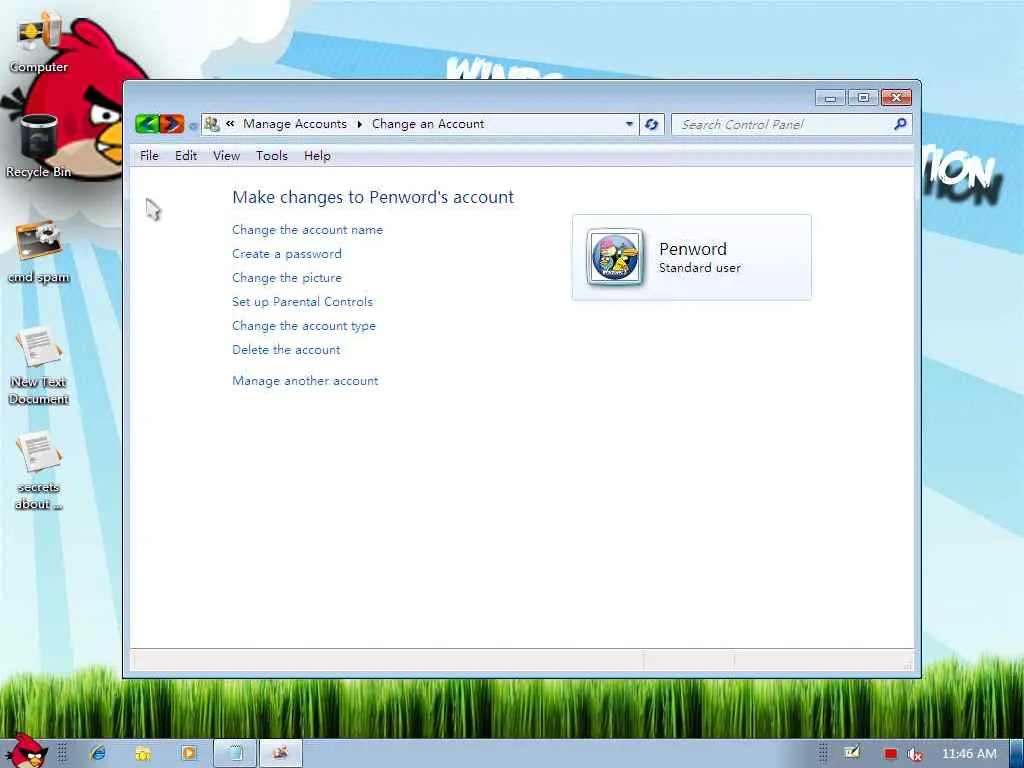1024x768 pixels.
Task: Open Windows Explorer folder in taskbar
Action: (x=143, y=754)
